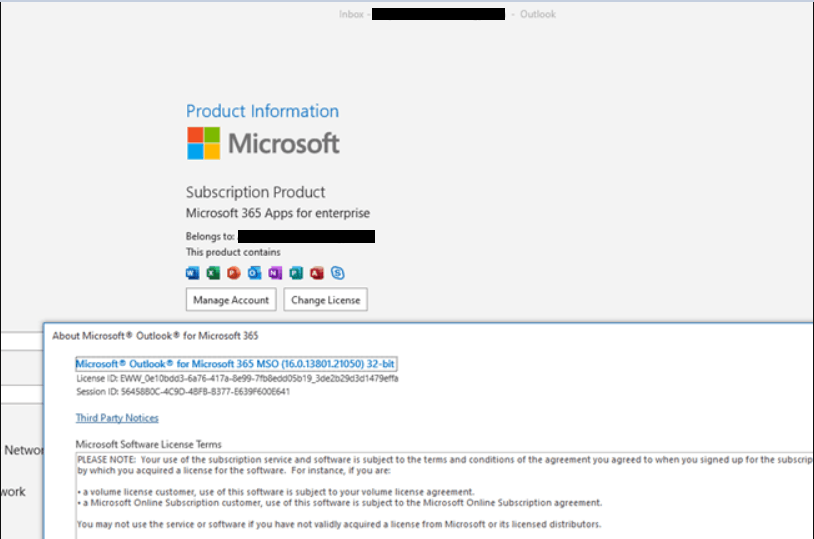
Task: Click the Subscription Product heading
Action: (255, 192)
